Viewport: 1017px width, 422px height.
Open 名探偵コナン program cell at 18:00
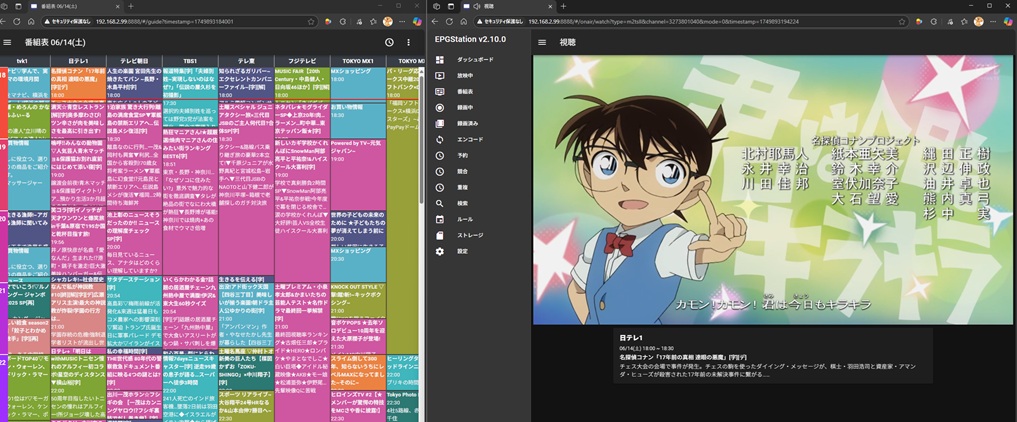[78, 83]
